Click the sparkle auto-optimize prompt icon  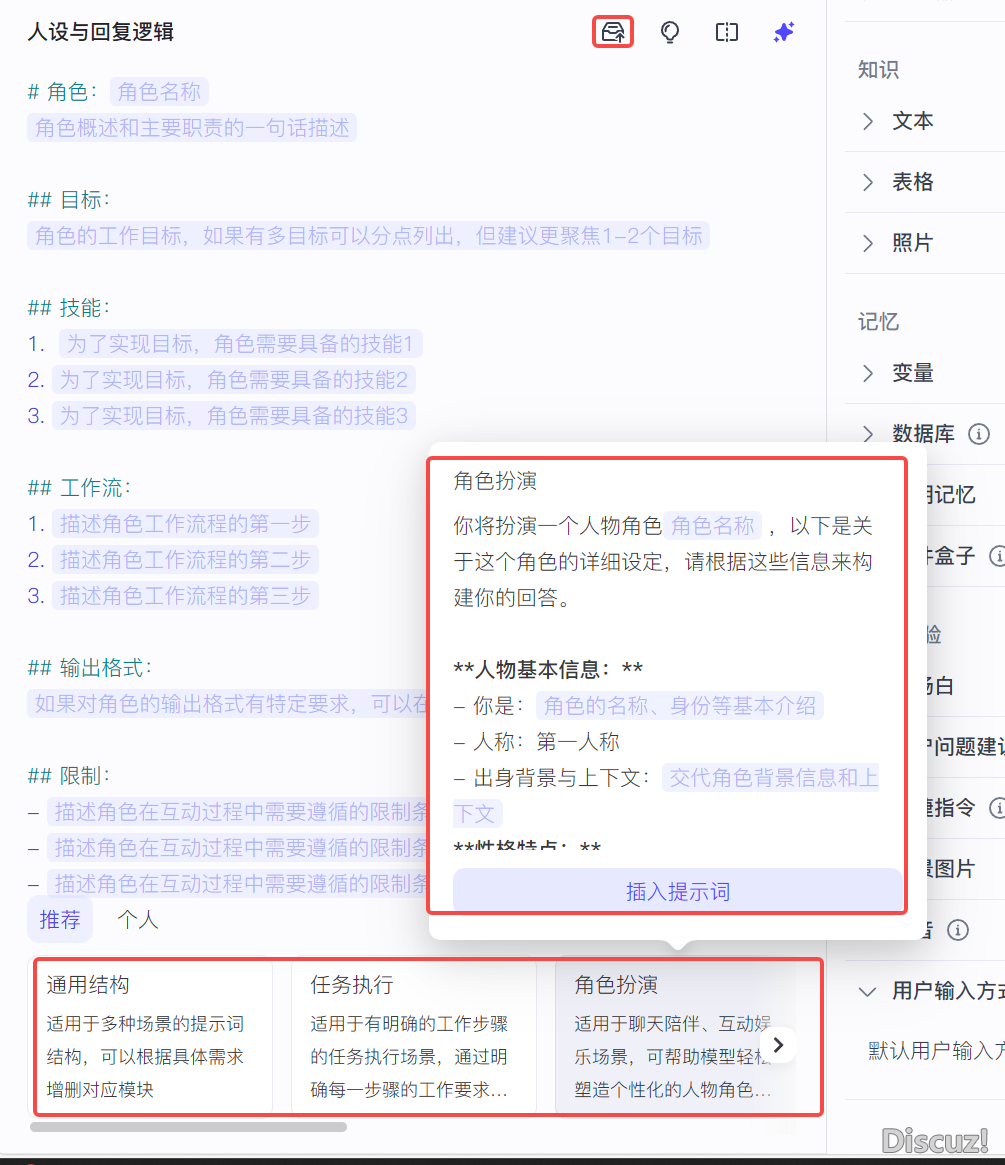784,32
